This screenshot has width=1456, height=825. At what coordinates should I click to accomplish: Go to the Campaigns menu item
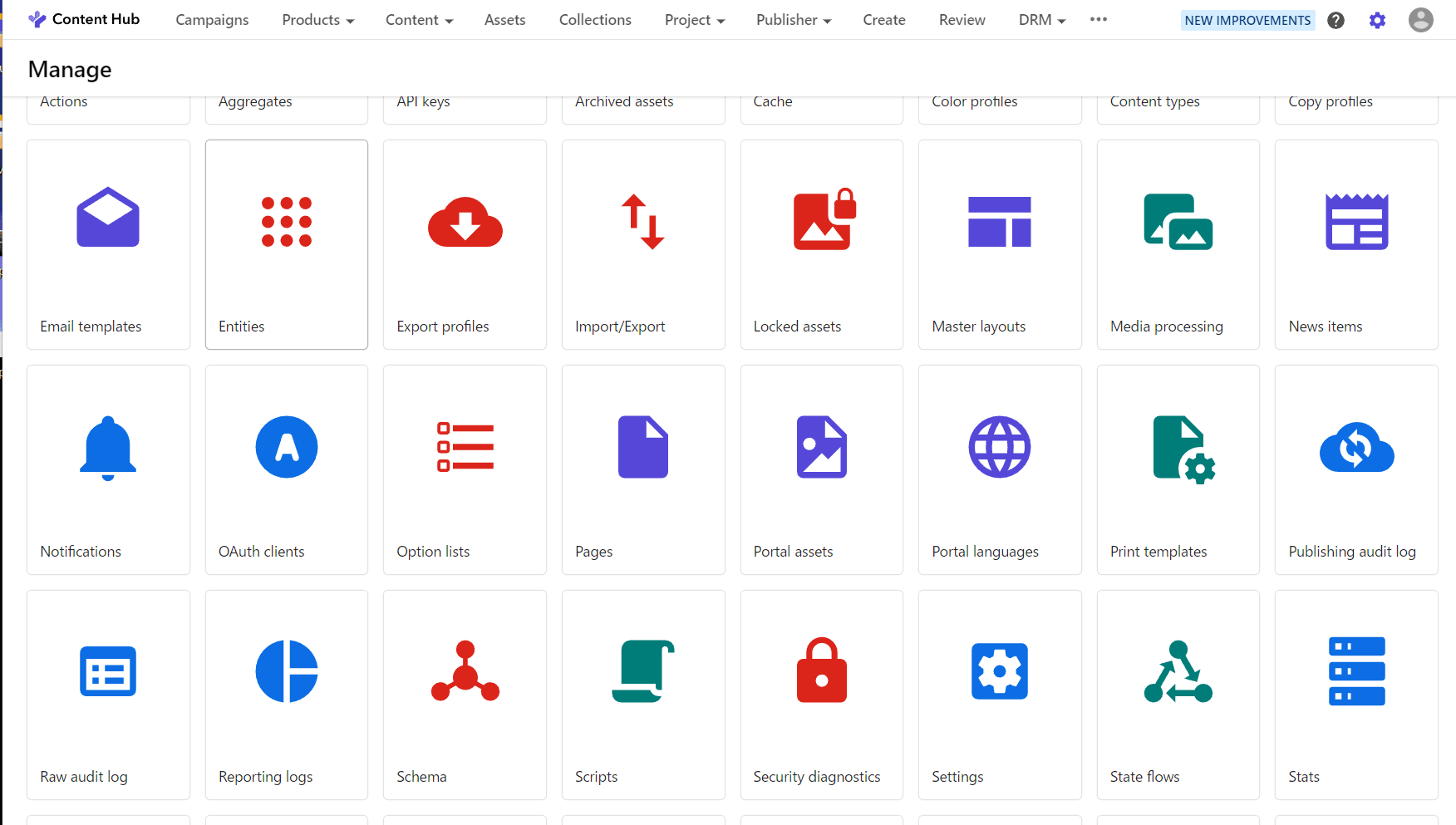[x=212, y=20]
